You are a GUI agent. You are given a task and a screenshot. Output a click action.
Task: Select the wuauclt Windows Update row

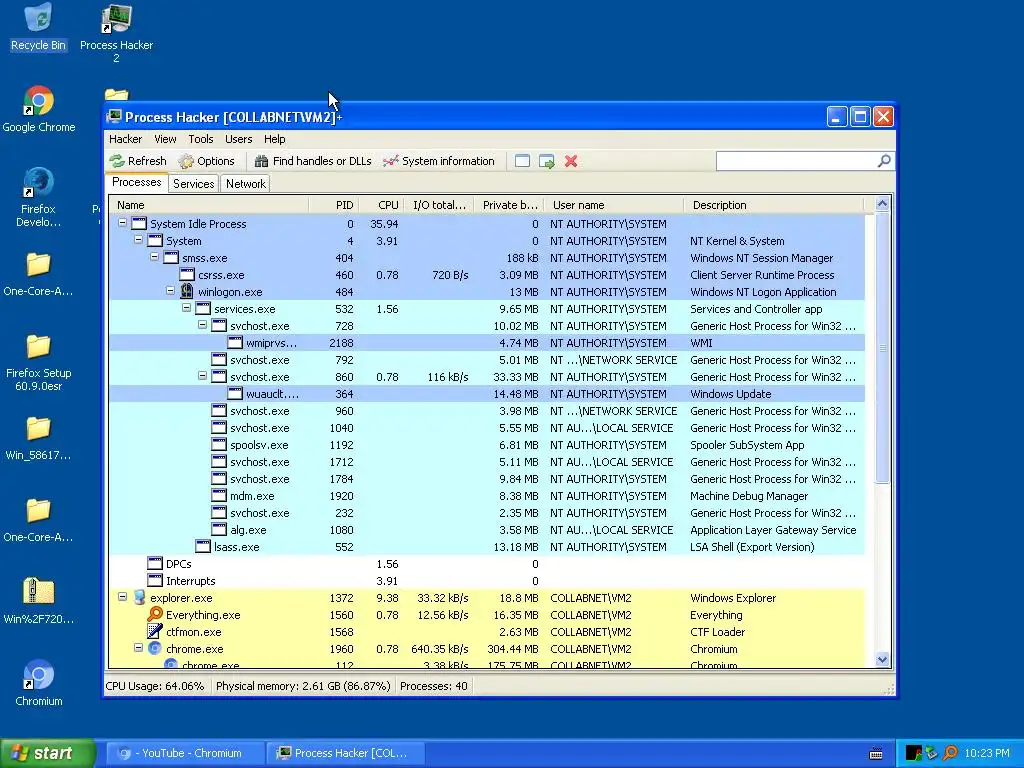point(487,394)
